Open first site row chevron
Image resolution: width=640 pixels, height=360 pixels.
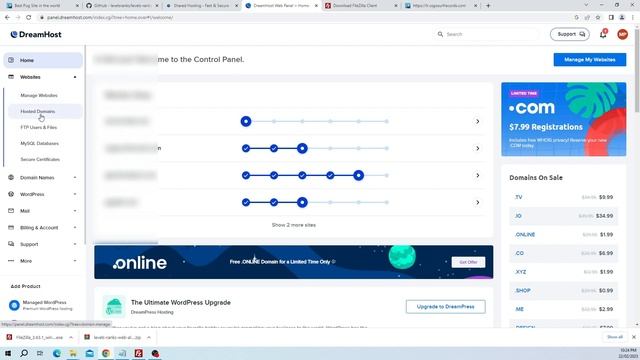click(x=478, y=122)
